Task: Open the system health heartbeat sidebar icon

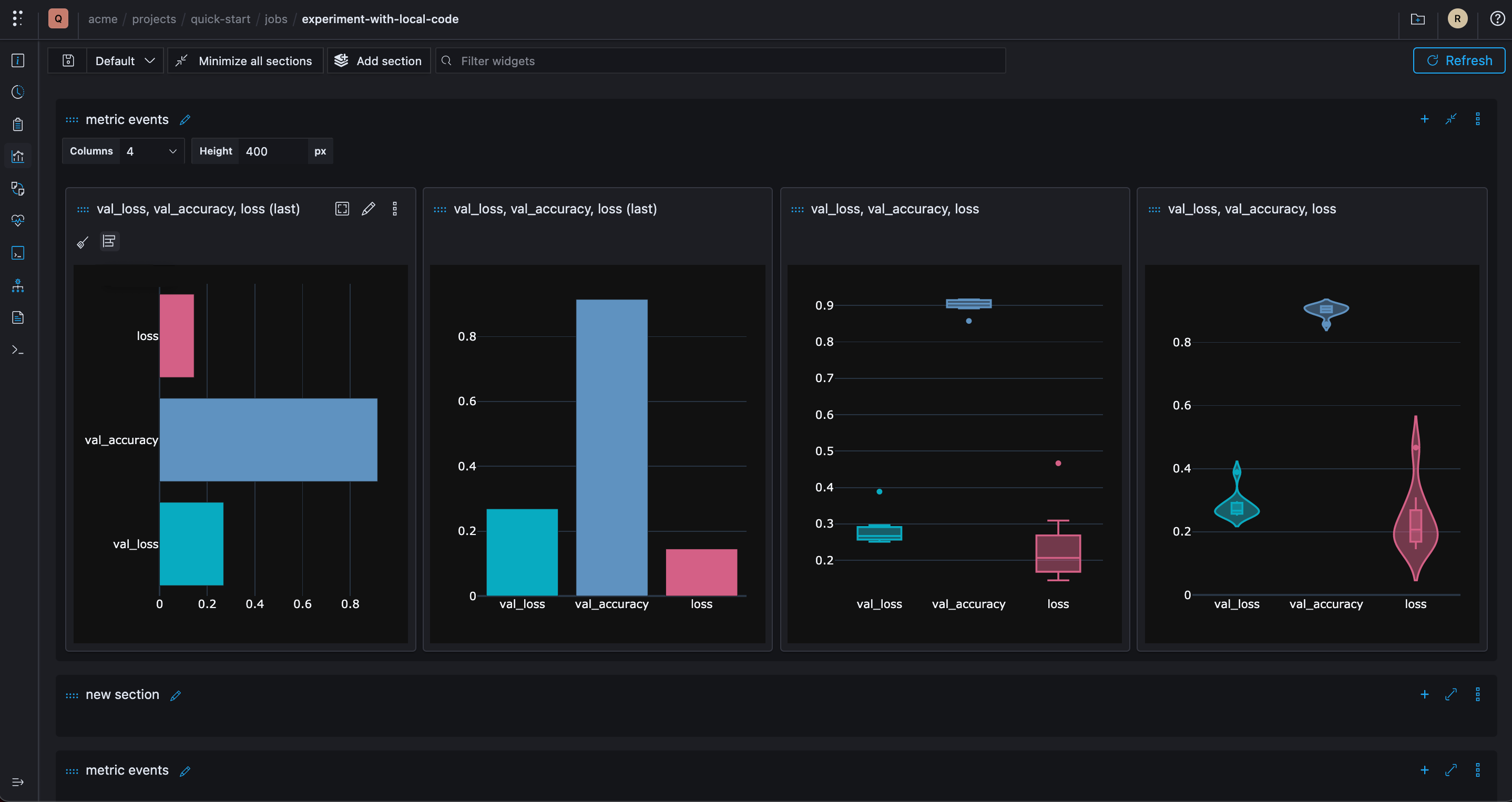Action: pos(17,221)
